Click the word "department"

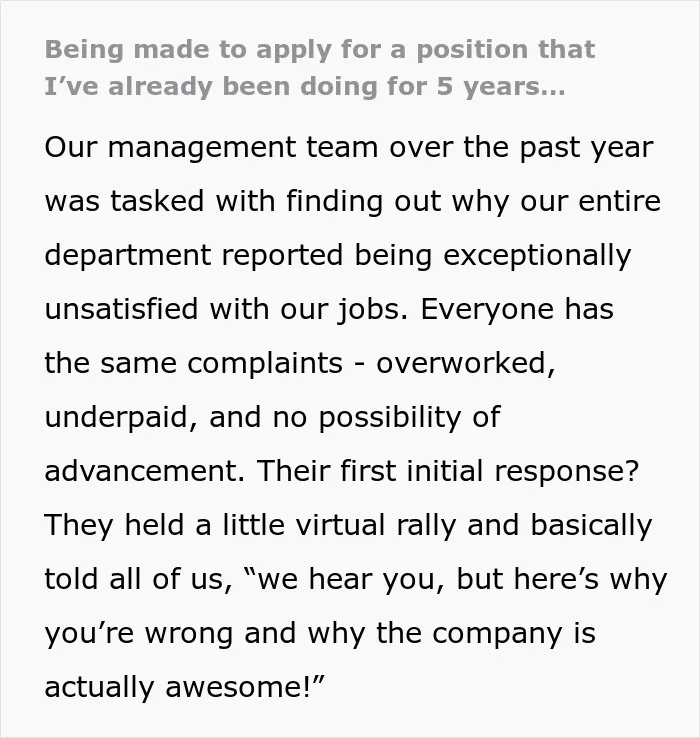pyautogui.click(x=127, y=256)
